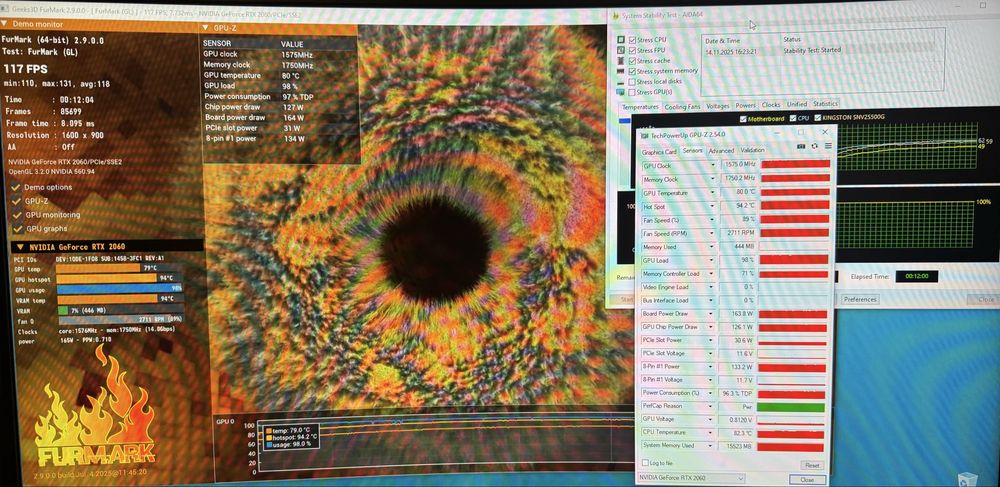Click the AIDA64 Elapsed Time 00:12:00 field

[916, 277]
